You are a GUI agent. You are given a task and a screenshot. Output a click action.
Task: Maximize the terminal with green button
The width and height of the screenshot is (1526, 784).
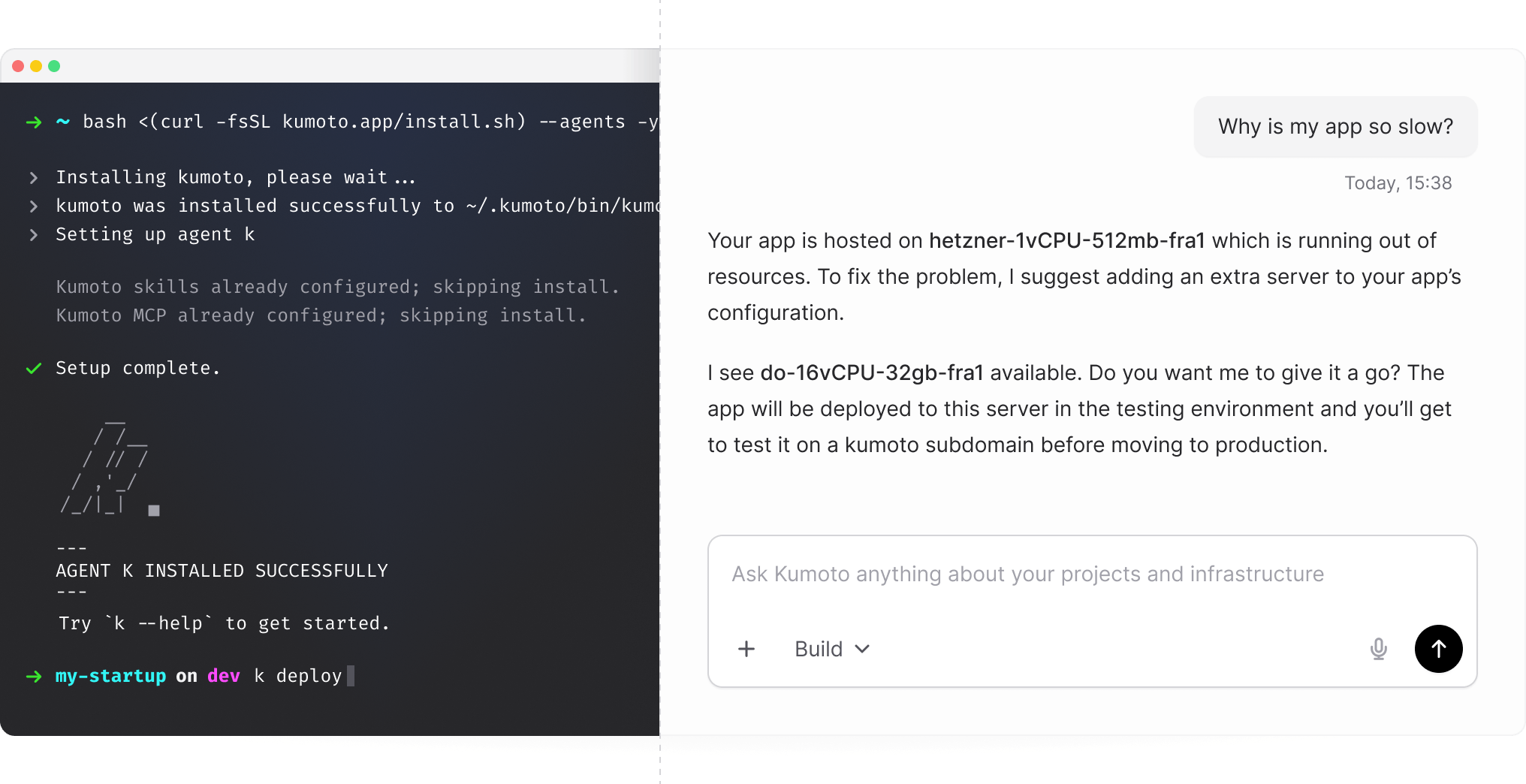coord(54,66)
